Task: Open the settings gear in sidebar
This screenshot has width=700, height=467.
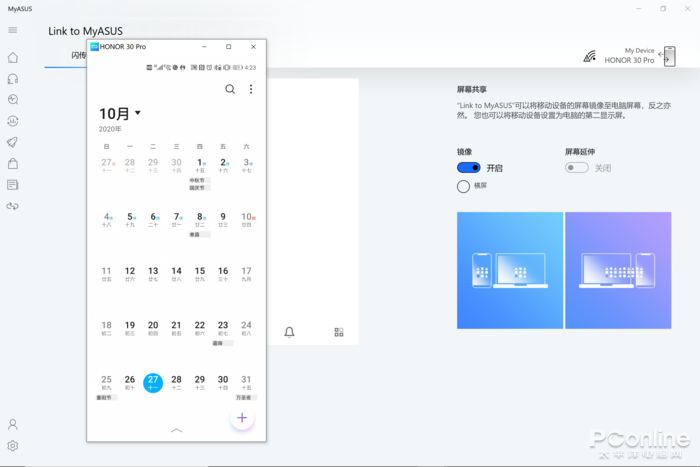Action: 13,446
